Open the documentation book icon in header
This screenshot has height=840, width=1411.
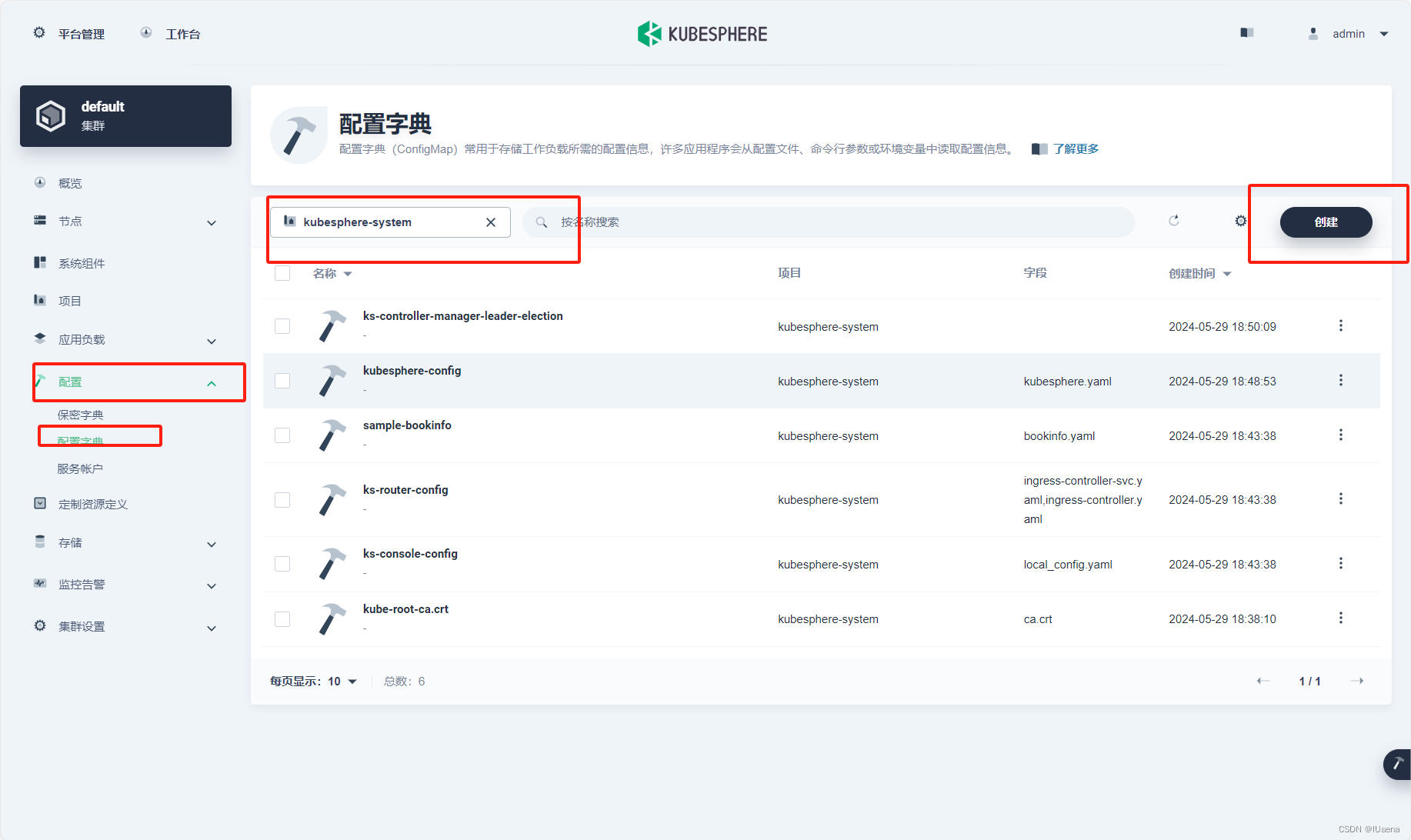click(x=1247, y=33)
